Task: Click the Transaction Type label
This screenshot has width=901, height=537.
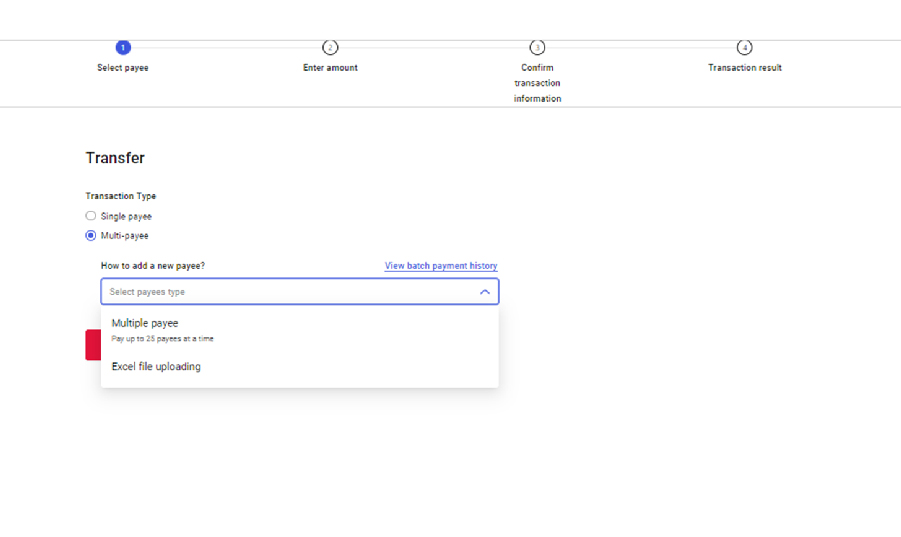Action: (x=121, y=196)
